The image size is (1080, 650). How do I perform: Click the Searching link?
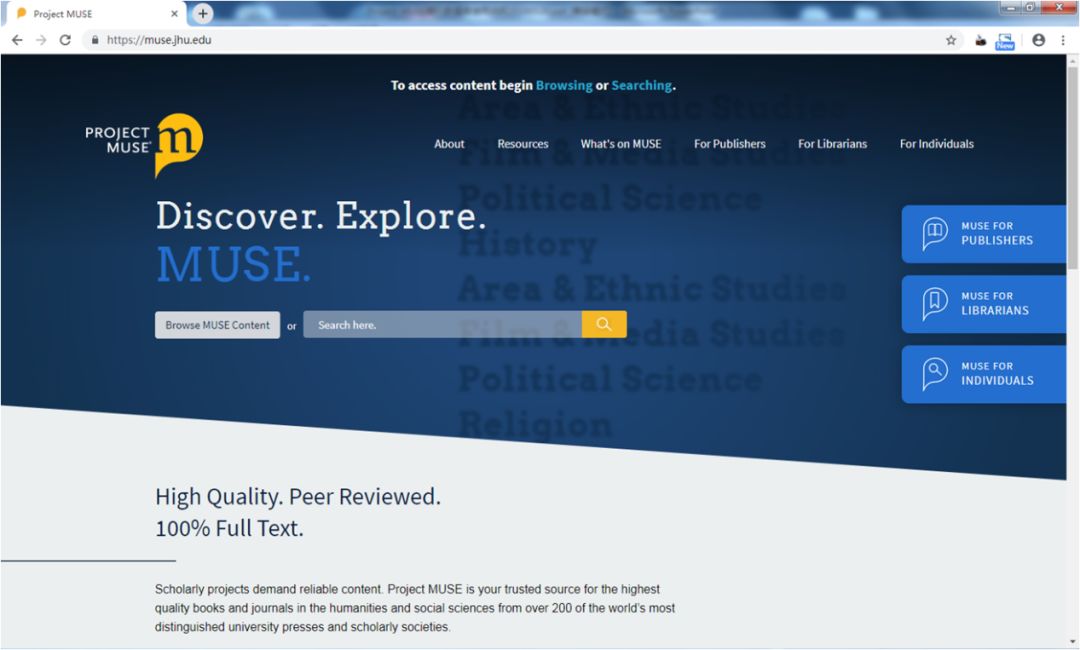641,85
